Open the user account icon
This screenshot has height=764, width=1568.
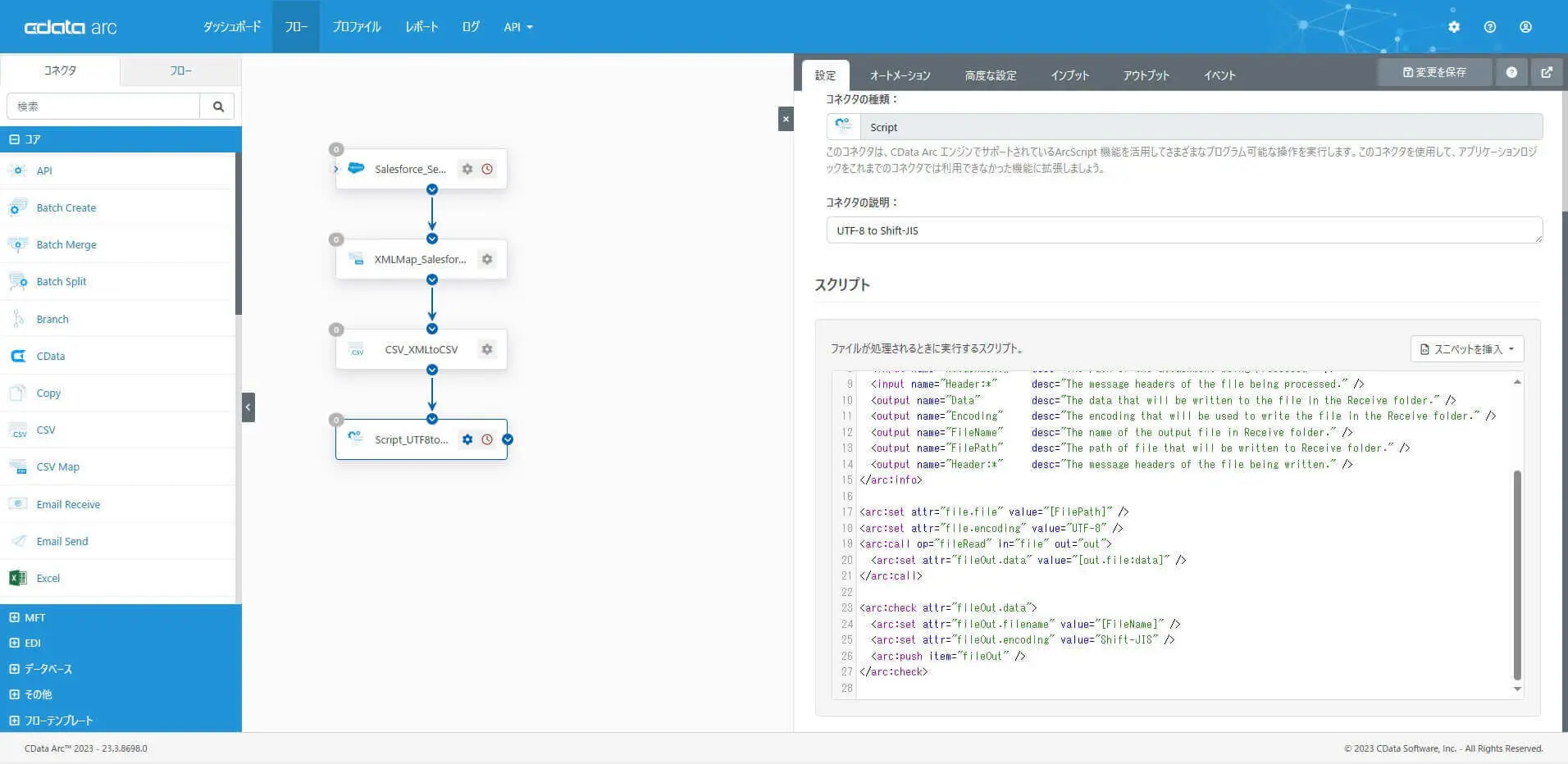1525,27
